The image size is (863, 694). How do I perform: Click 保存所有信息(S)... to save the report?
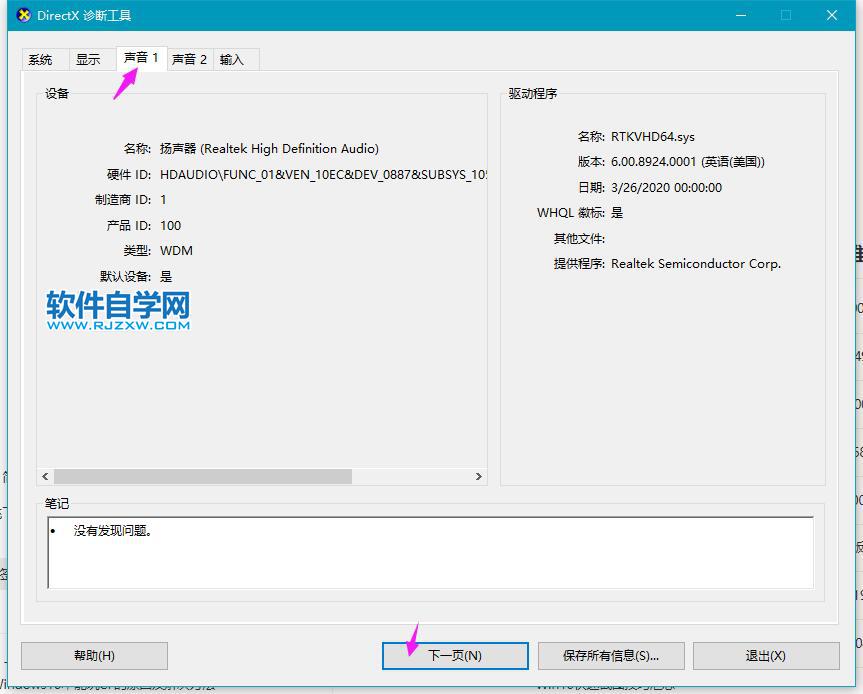[x=611, y=656]
